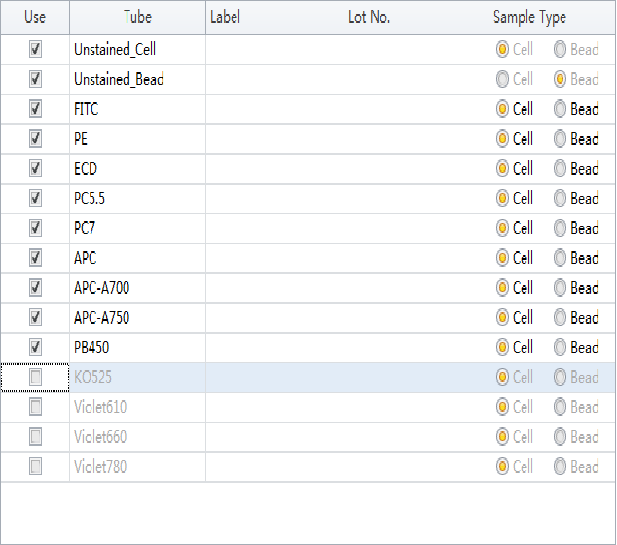This screenshot has width=617, height=545.
Task: Click the Lot No. column header
Action: click(368, 17)
